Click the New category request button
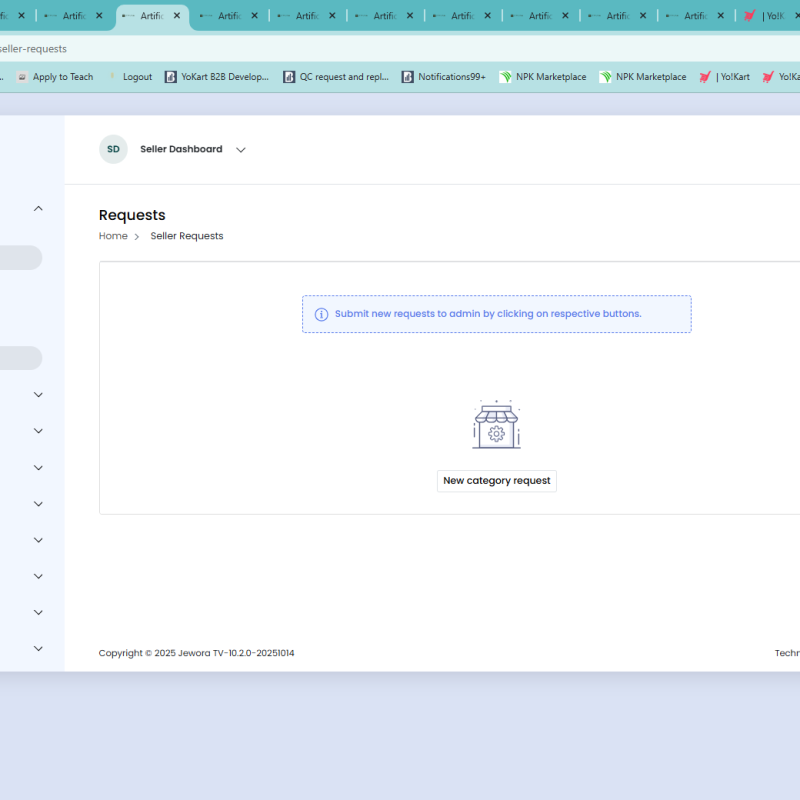 [x=497, y=481]
